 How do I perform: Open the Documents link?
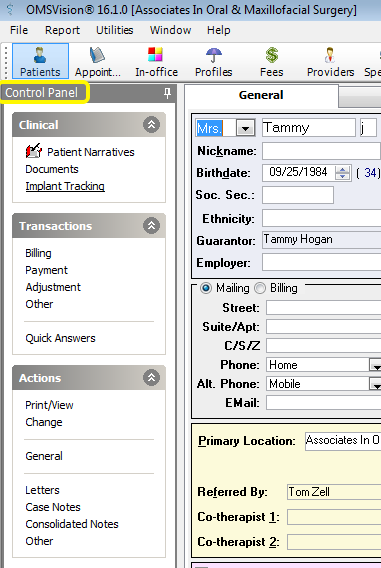tap(52, 169)
